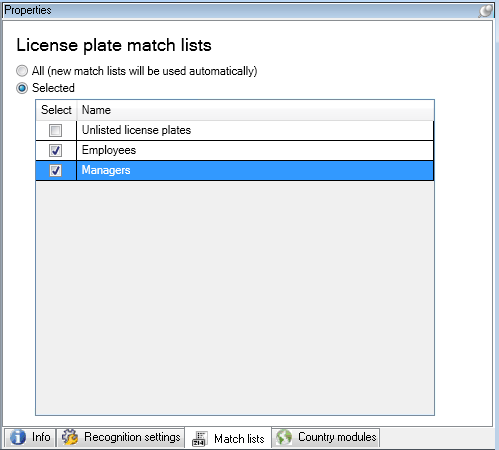Open the Info tab

(30, 437)
